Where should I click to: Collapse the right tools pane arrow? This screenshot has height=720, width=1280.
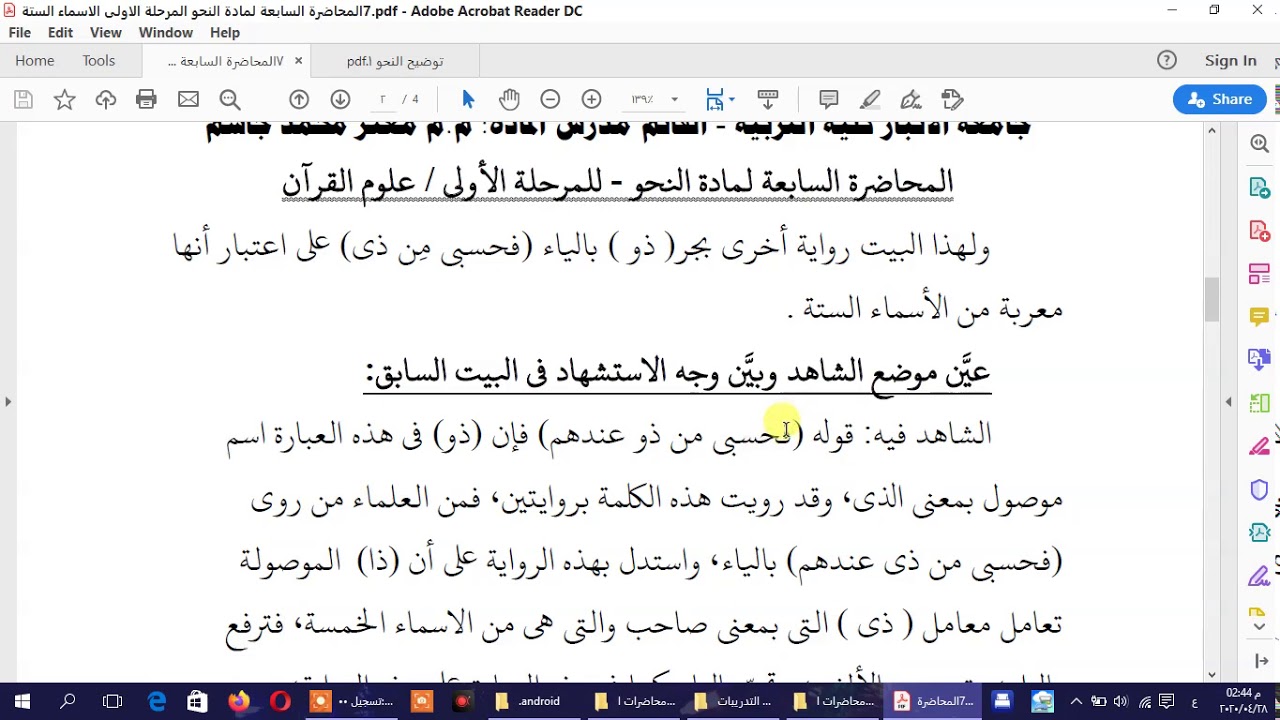tap(1259, 661)
